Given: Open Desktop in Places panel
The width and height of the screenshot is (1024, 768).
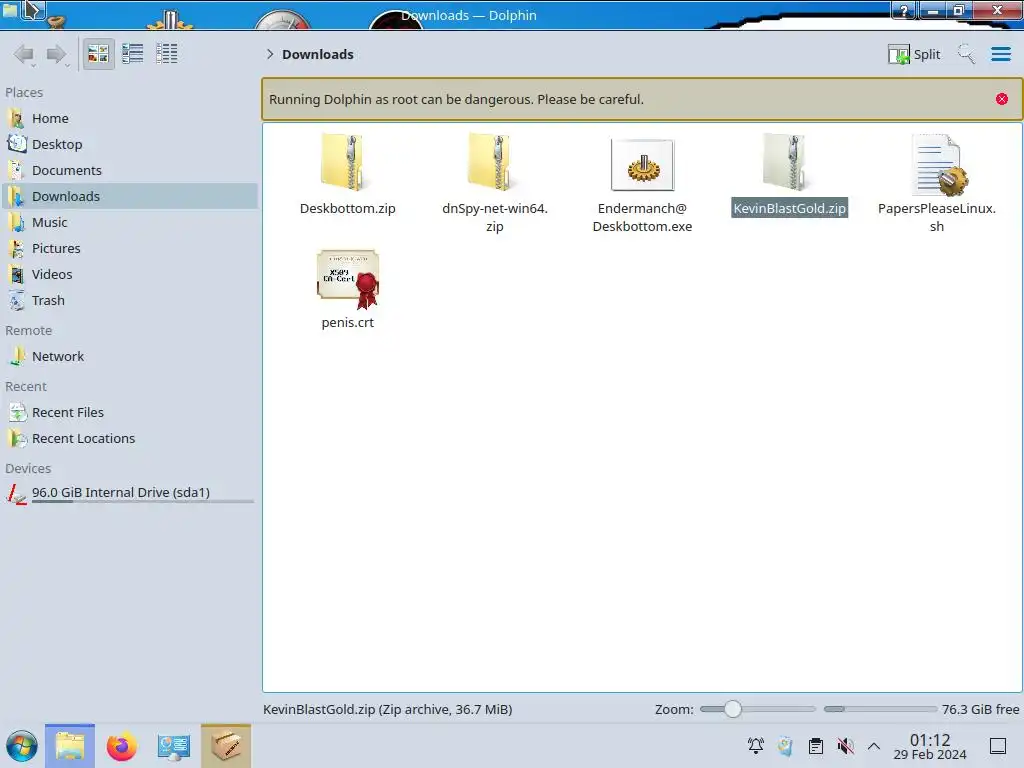Looking at the screenshot, I should coord(130,144).
